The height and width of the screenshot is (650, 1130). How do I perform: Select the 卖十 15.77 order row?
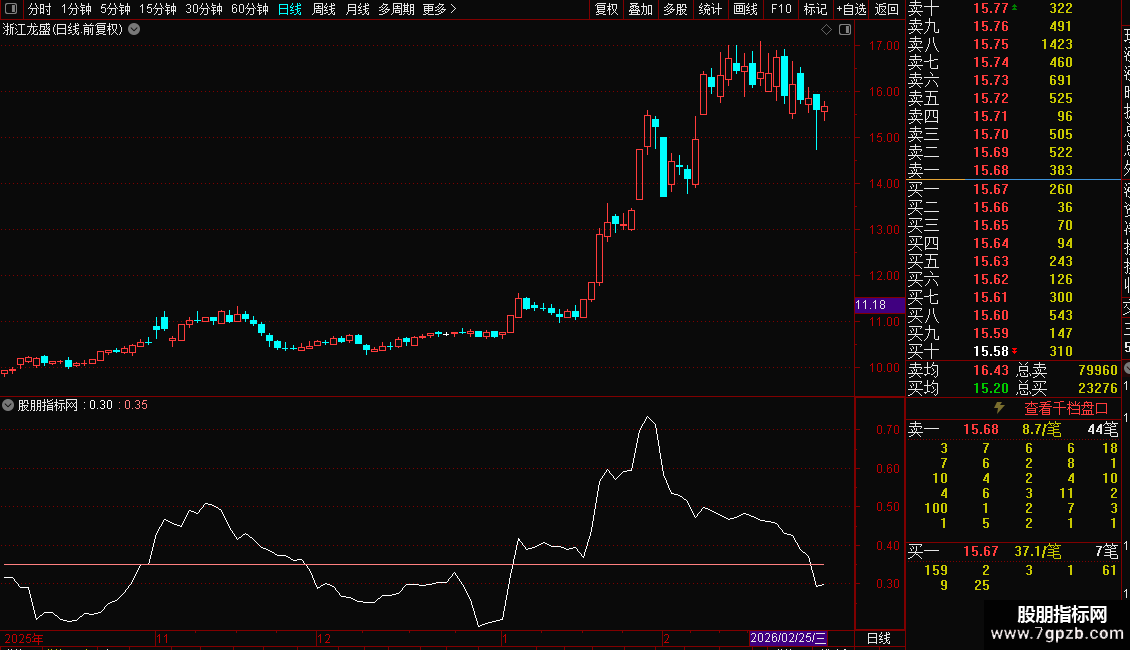tap(1013, 8)
